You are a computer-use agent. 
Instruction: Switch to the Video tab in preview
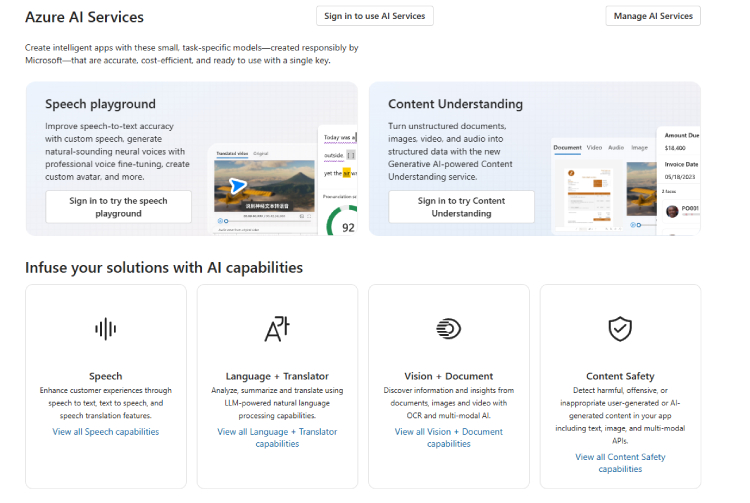point(594,148)
